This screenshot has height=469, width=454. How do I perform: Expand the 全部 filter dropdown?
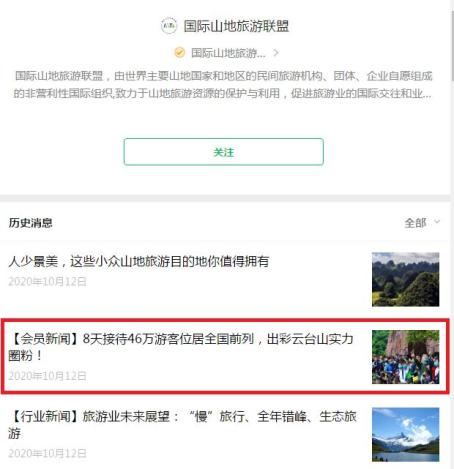point(422,223)
